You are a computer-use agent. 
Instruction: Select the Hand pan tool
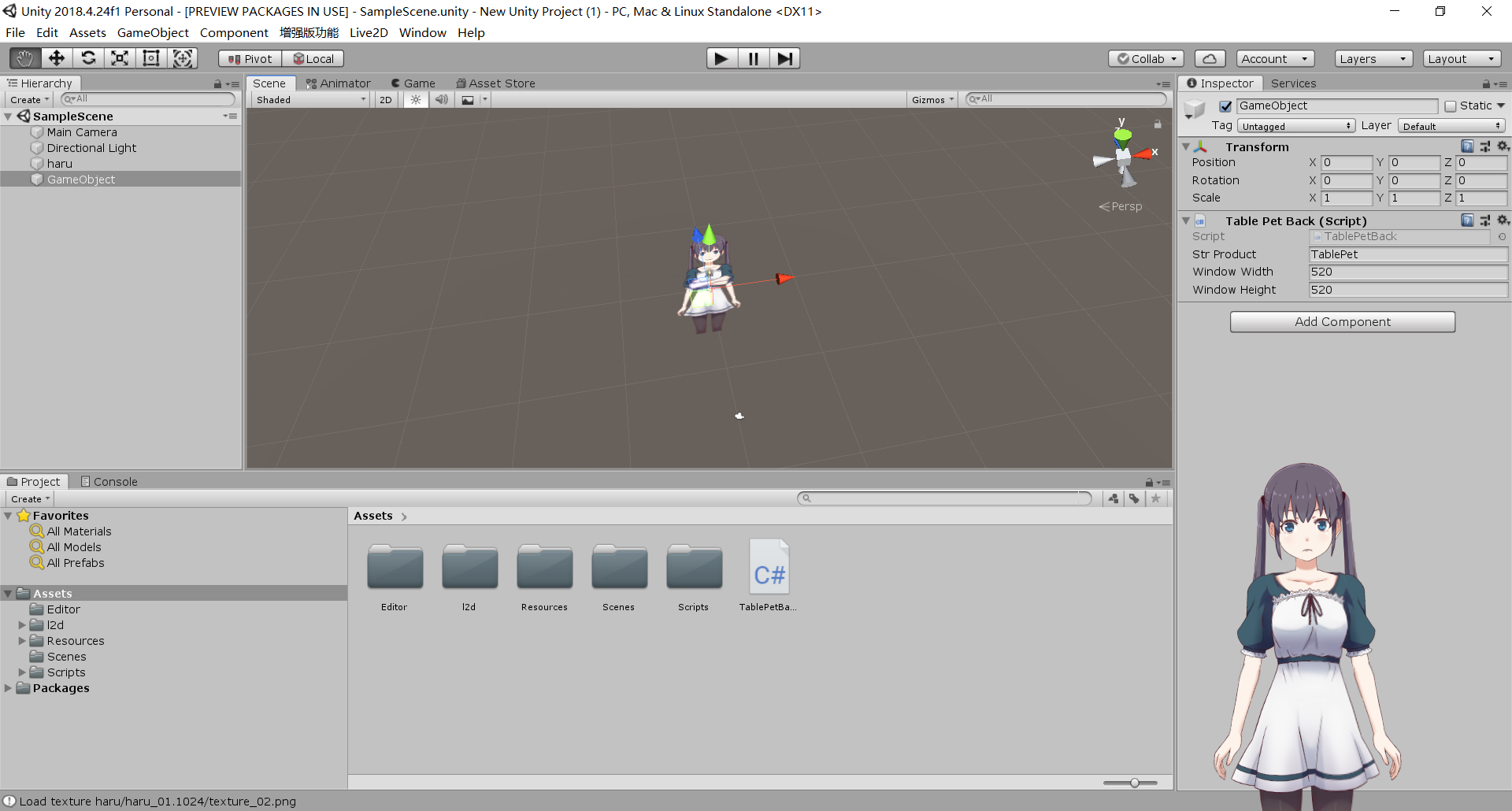click(24, 57)
